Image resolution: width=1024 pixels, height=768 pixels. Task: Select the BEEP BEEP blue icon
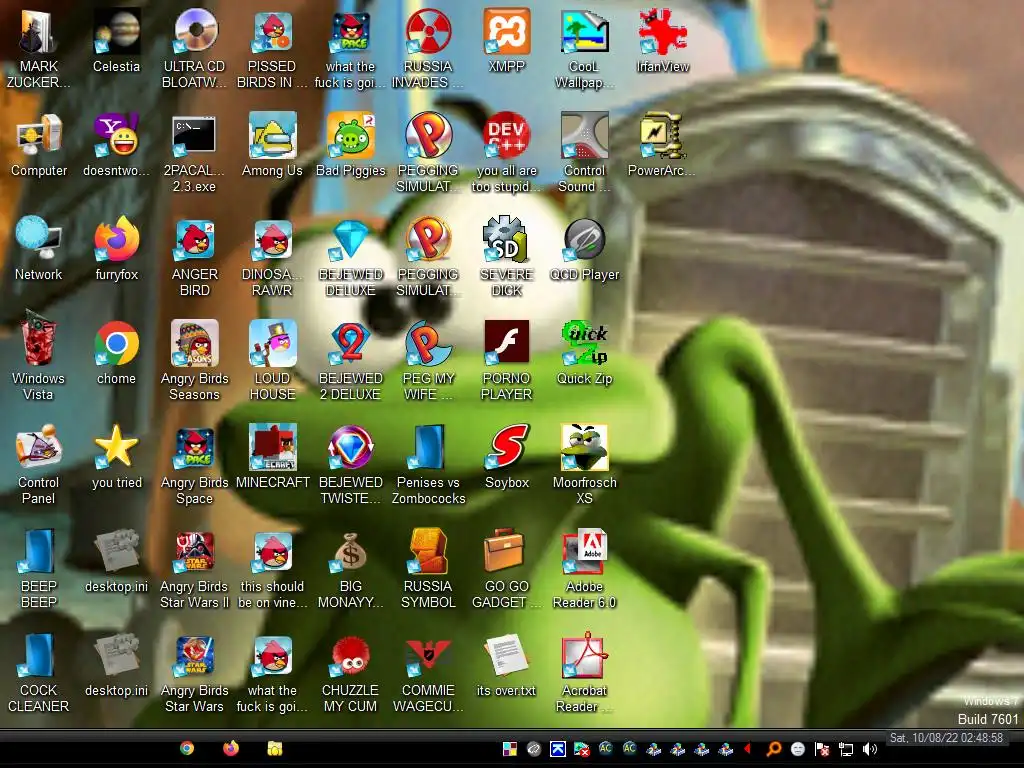(39, 568)
